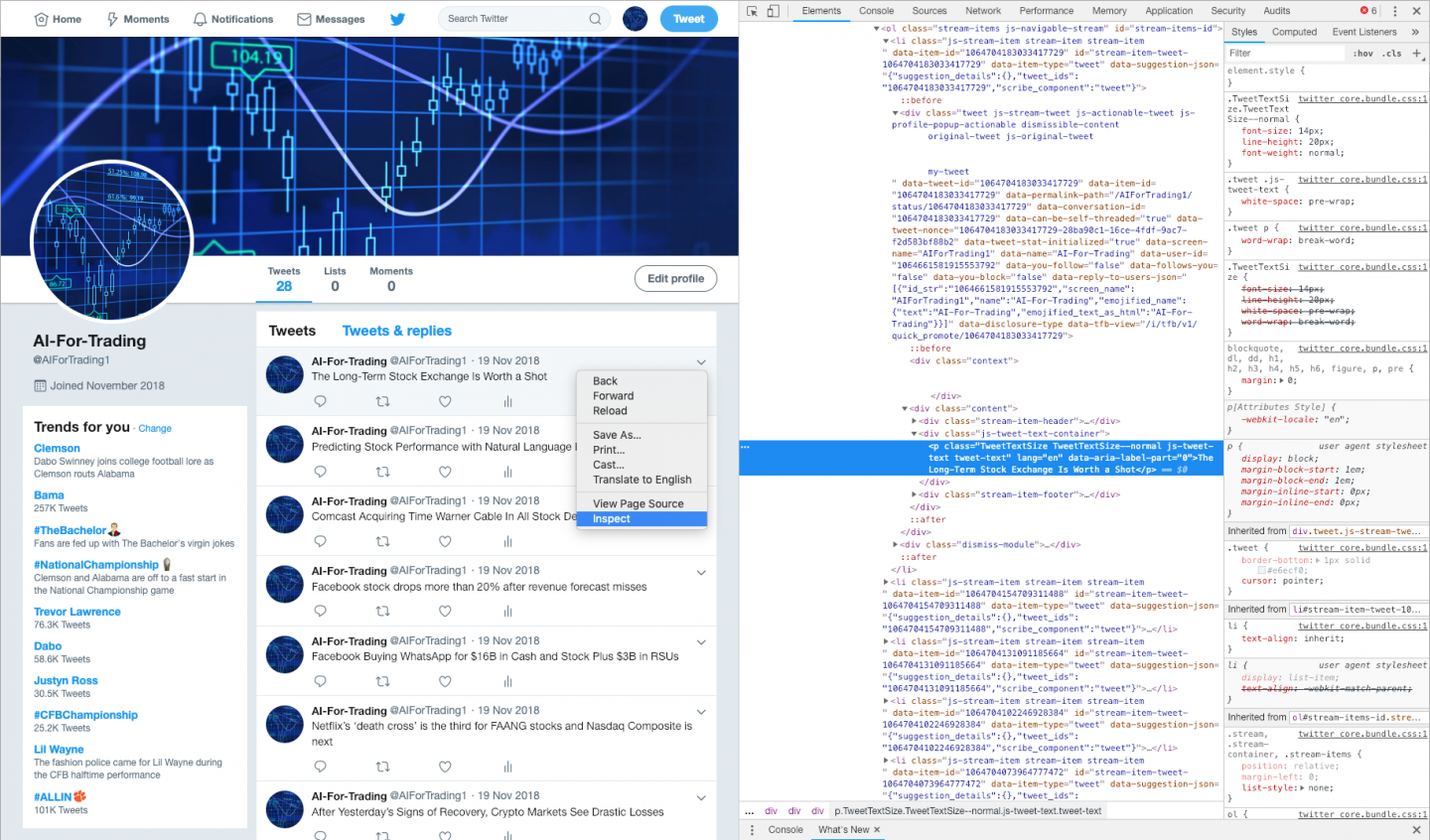
Task: Toggle the :hov element state panel
Action: [1362, 54]
